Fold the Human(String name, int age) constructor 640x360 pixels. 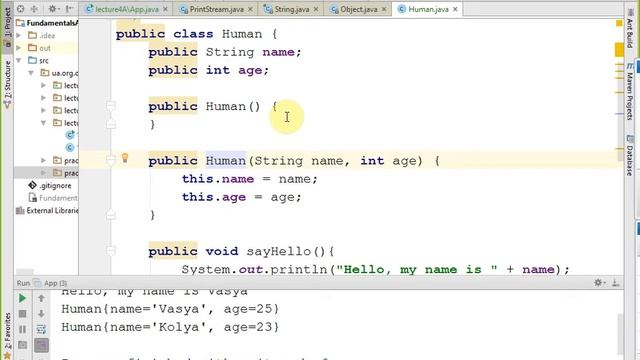(111, 161)
